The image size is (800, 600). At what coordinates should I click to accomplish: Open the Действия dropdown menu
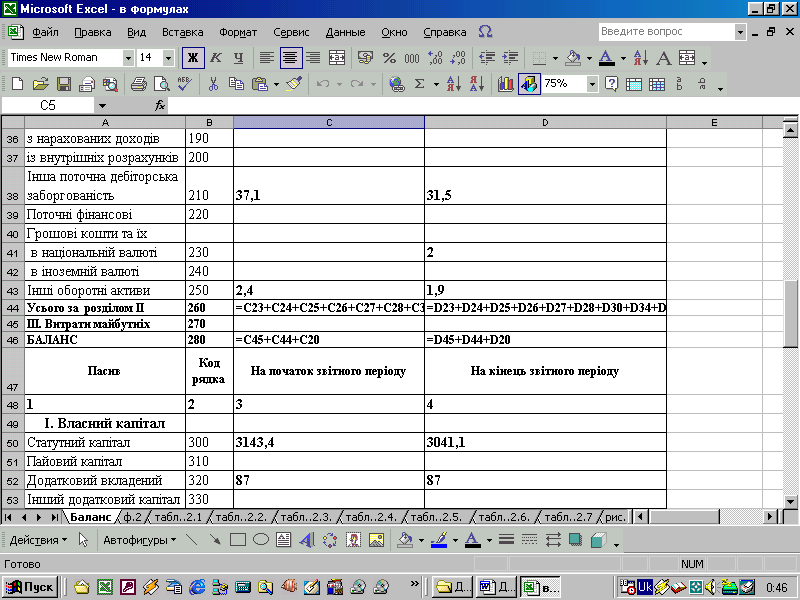[x=38, y=540]
